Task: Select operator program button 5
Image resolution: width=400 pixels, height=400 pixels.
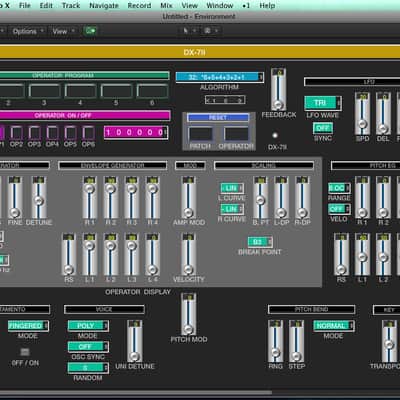Action: coord(116,90)
